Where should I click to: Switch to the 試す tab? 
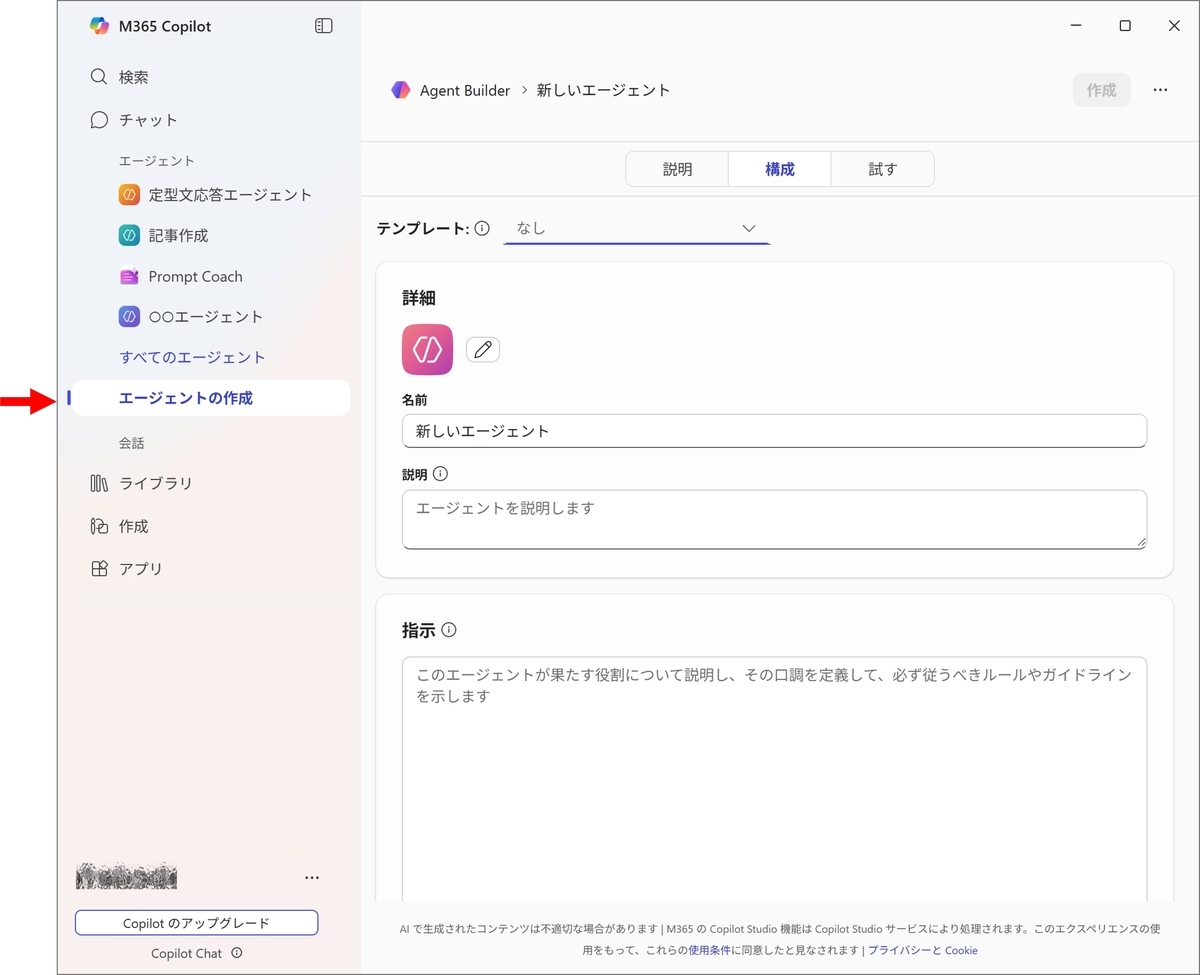tap(883, 169)
